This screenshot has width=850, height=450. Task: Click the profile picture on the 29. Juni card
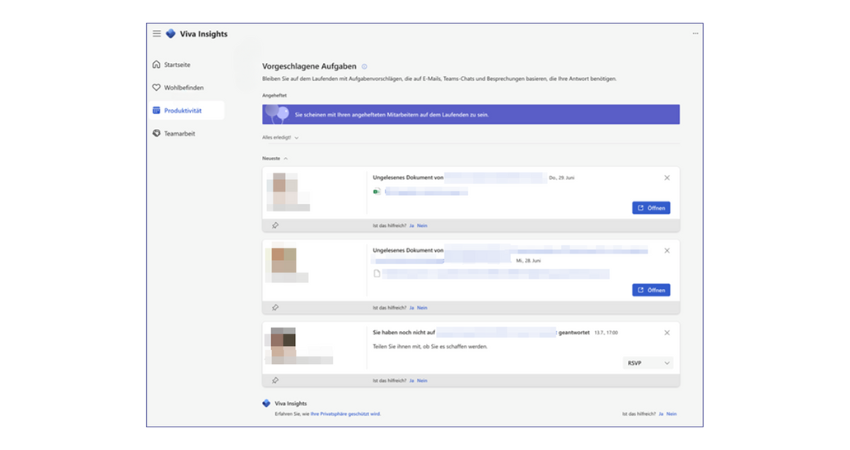click(285, 188)
